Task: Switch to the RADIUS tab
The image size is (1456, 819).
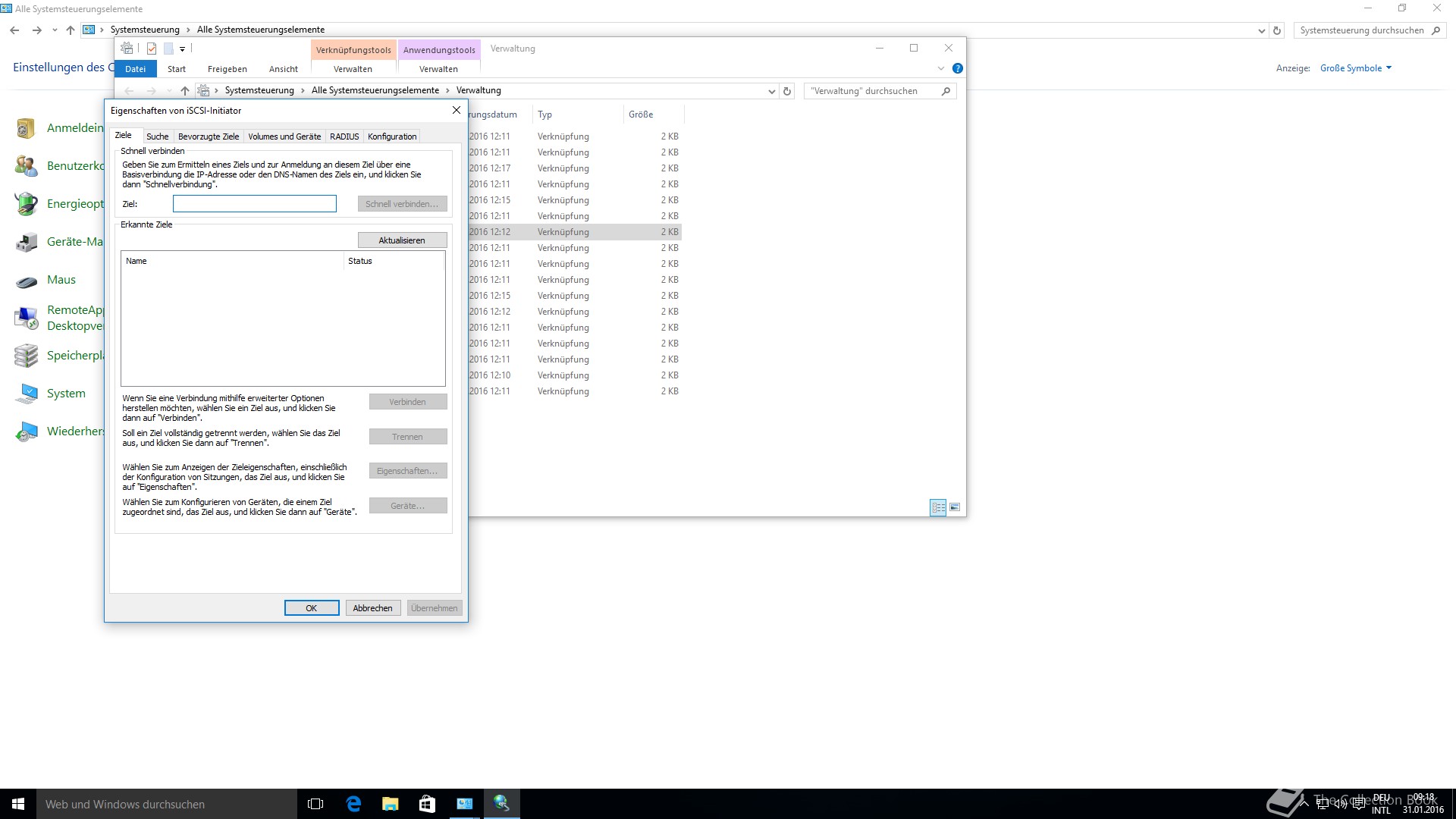Action: pos(344,136)
